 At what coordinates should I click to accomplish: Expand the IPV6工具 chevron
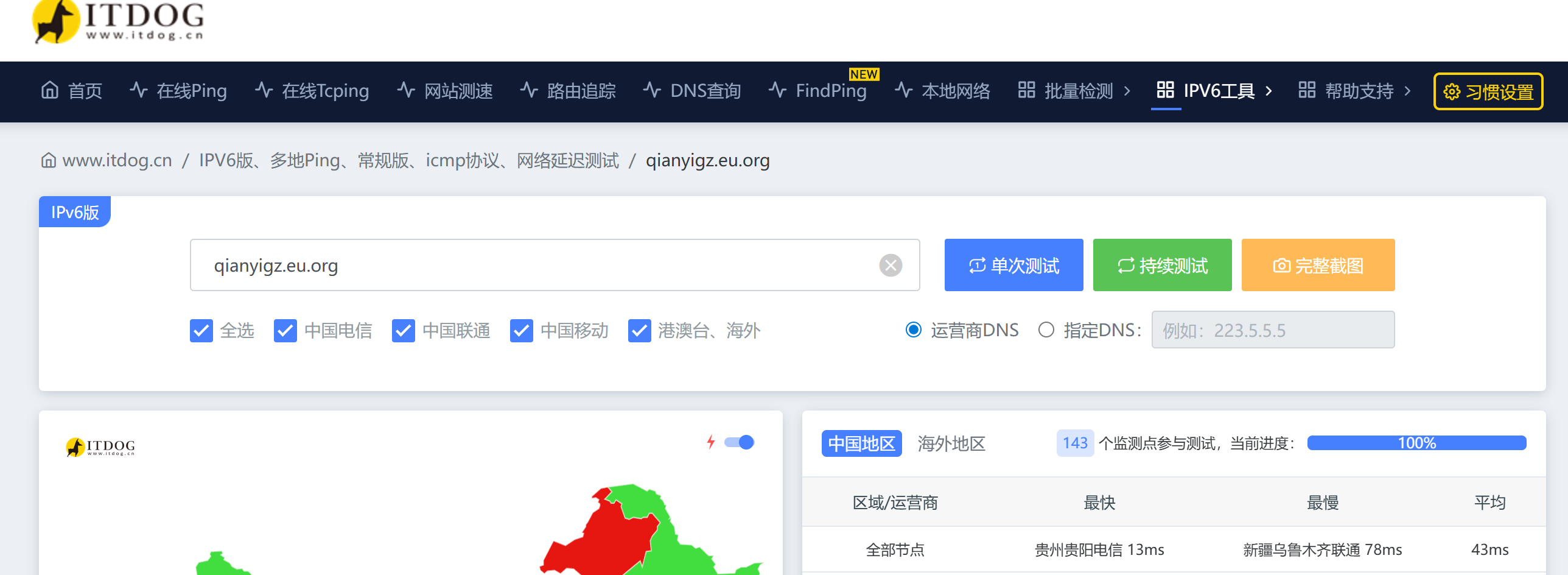[x=1269, y=91]
